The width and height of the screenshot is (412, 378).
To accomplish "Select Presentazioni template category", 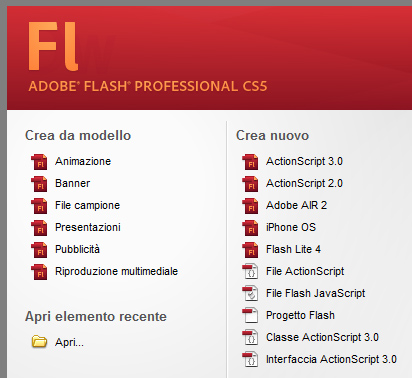I will 88,227.
